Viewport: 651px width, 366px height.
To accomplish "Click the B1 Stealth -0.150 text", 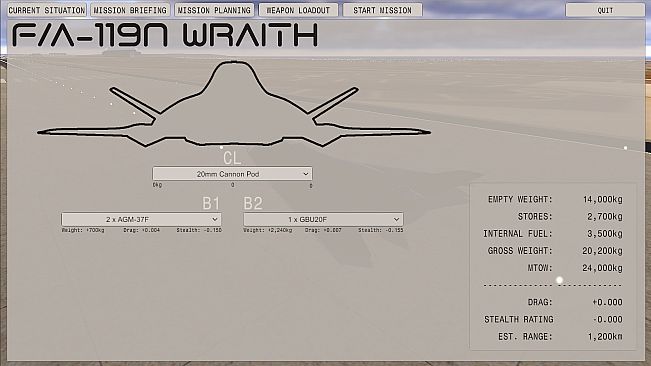I will click(199, 230).
